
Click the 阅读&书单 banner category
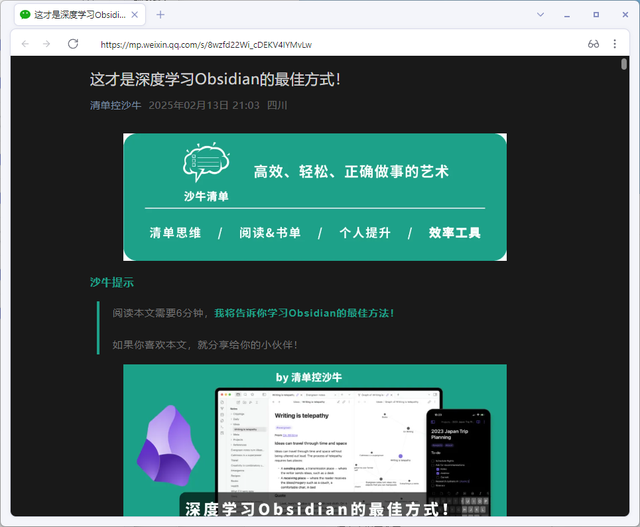[x=270, y=233]
